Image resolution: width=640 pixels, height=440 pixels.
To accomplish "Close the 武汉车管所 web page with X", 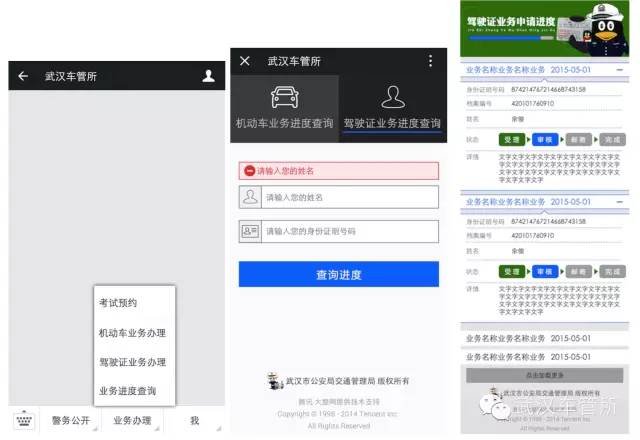I will point(245,61).
